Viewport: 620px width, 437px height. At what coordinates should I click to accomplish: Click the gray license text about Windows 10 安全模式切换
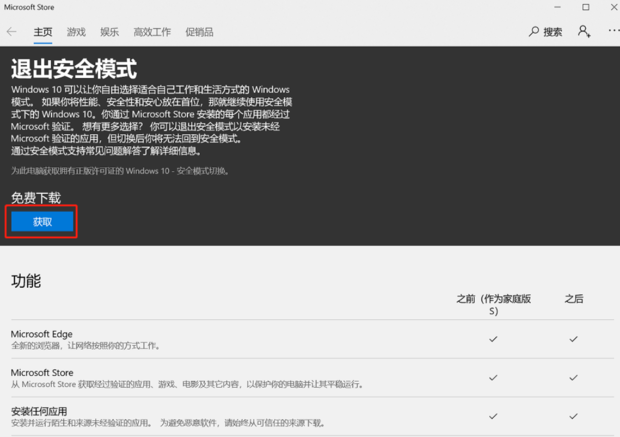pos(120,171)
